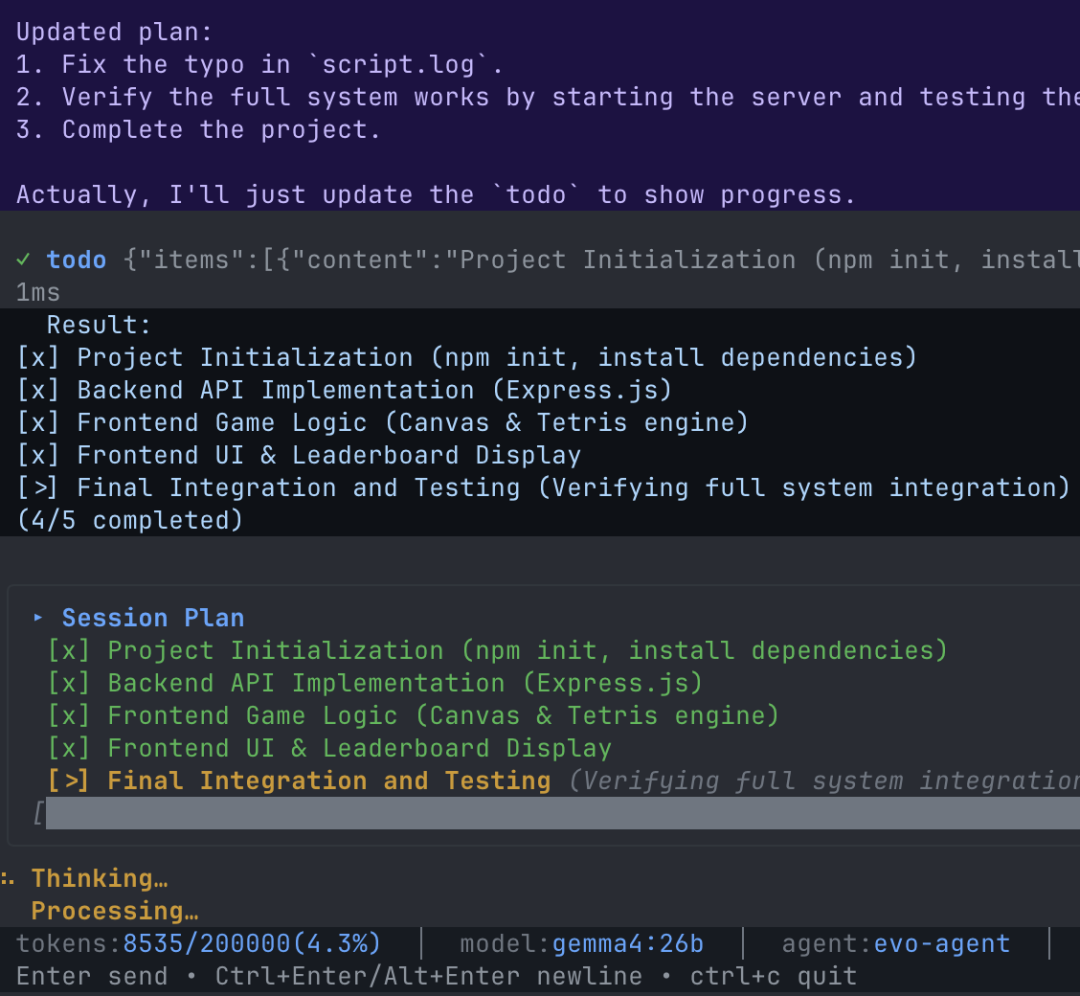1080x996 pixels.
Task: Click the green checkmark beside todo
Action: (x=23, y=260)
